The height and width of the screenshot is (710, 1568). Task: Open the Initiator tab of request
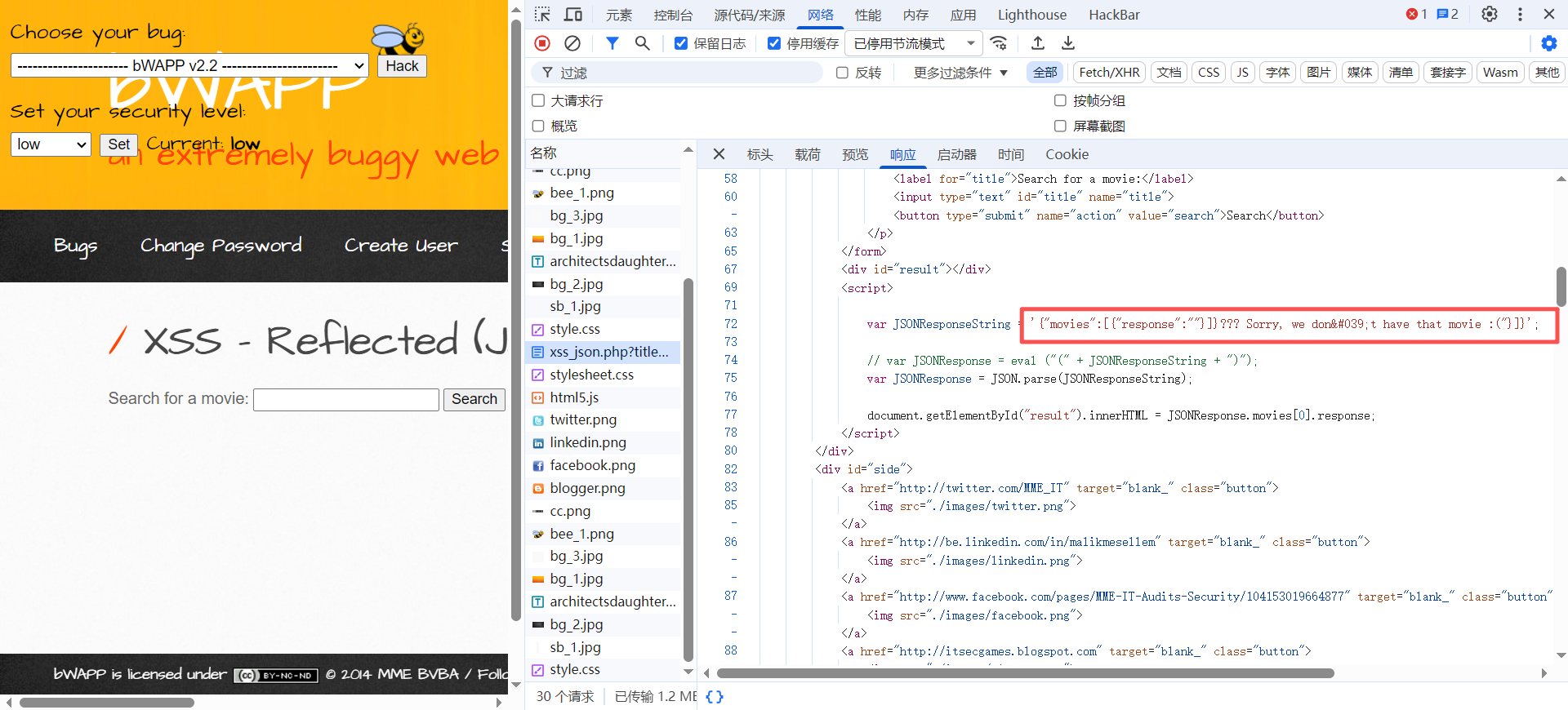coord(957,154)
